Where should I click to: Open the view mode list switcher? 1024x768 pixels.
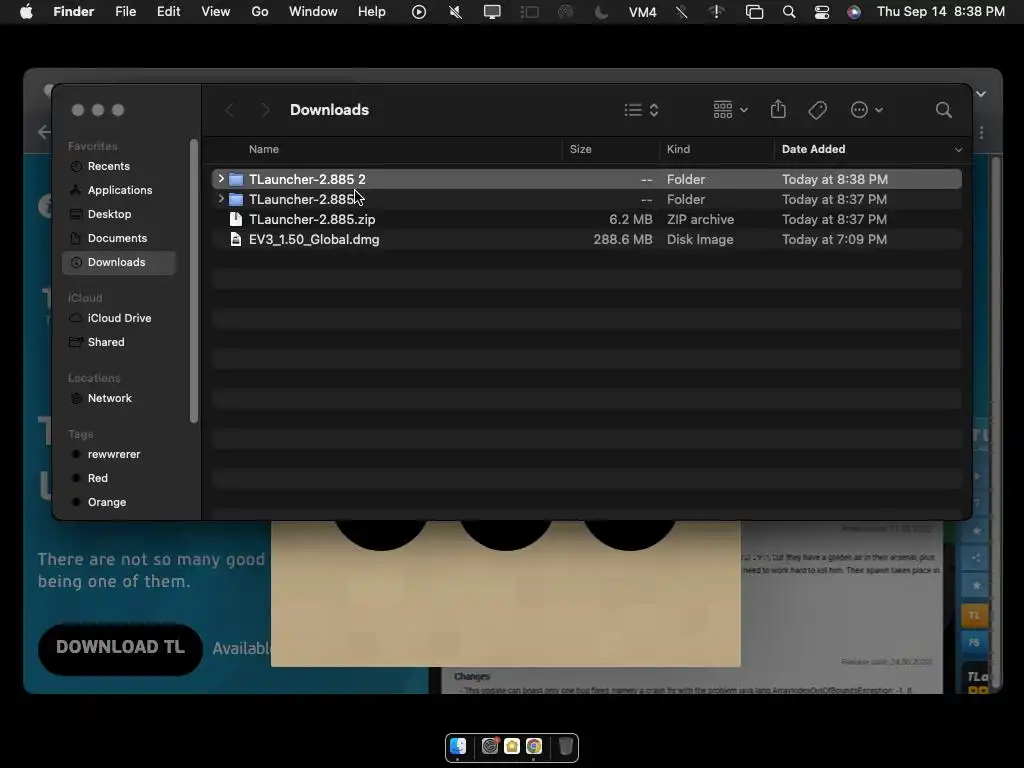[641, 110]
